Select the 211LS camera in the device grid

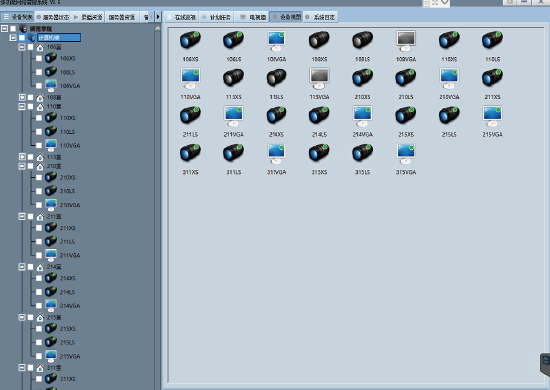(190, 115)
